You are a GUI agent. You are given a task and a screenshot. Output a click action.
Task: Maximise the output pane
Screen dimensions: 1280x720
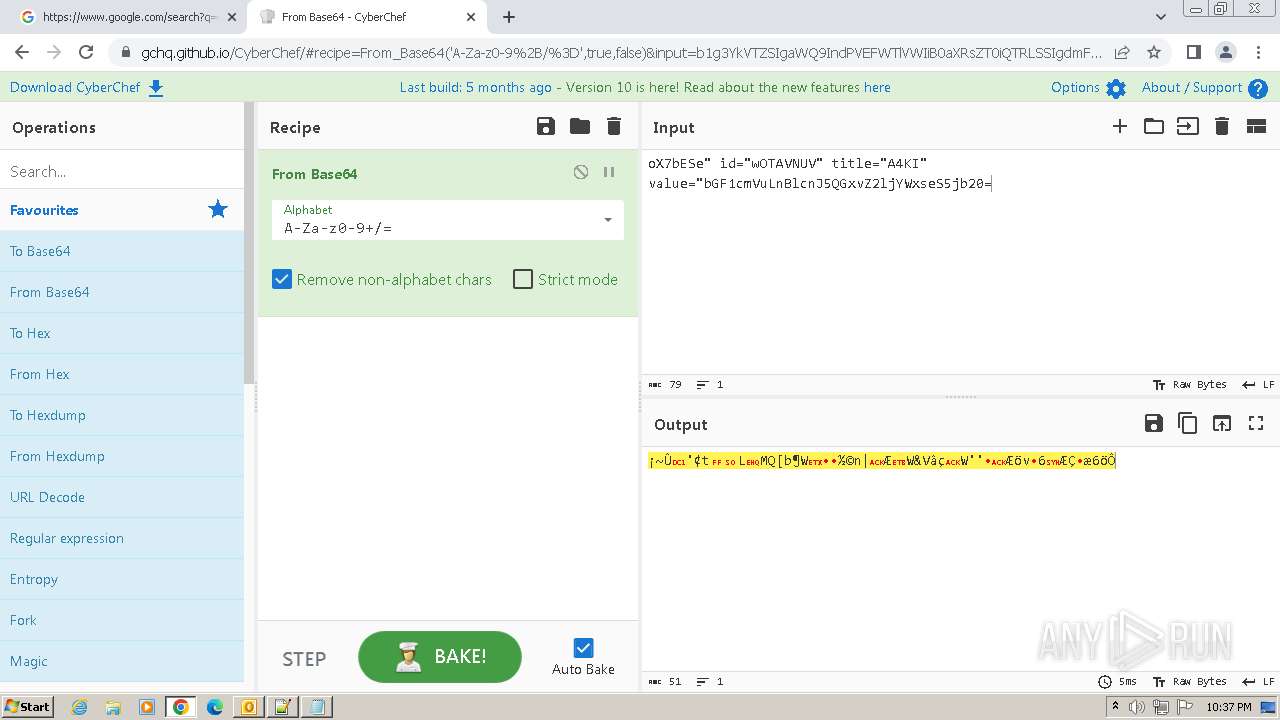point(1256,423)
